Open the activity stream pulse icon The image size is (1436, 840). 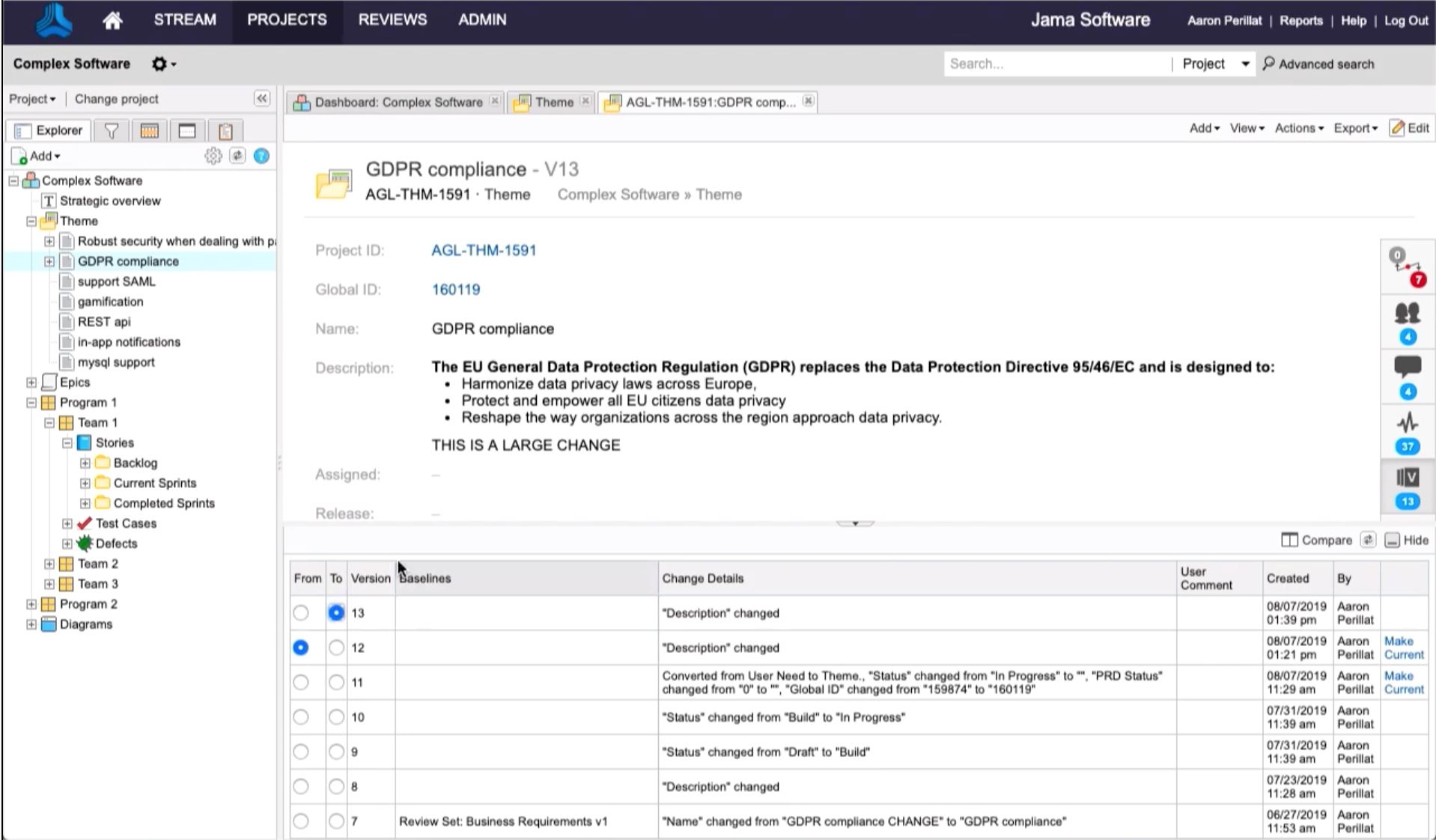[1407, 423]
